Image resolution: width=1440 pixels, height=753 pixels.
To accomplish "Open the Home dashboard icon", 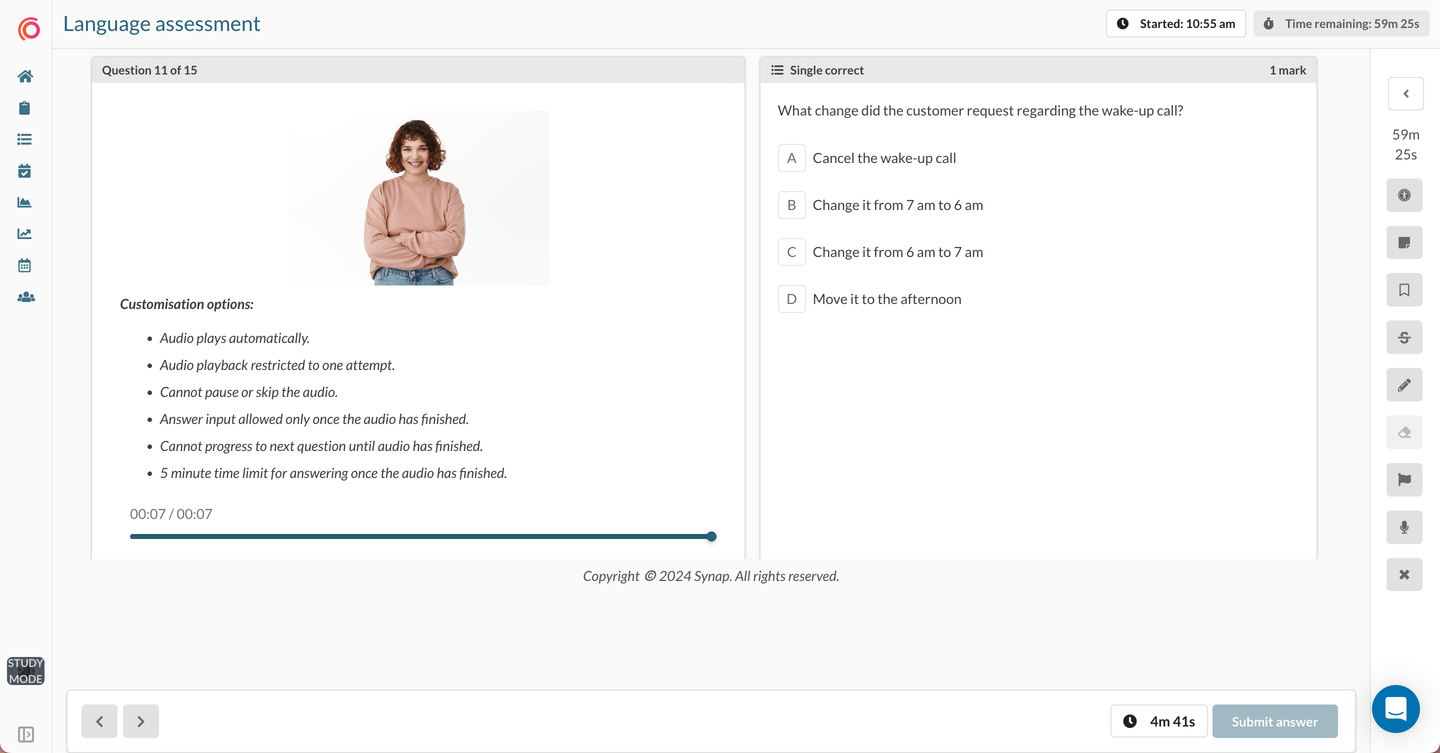I will (x=25, y=75).
